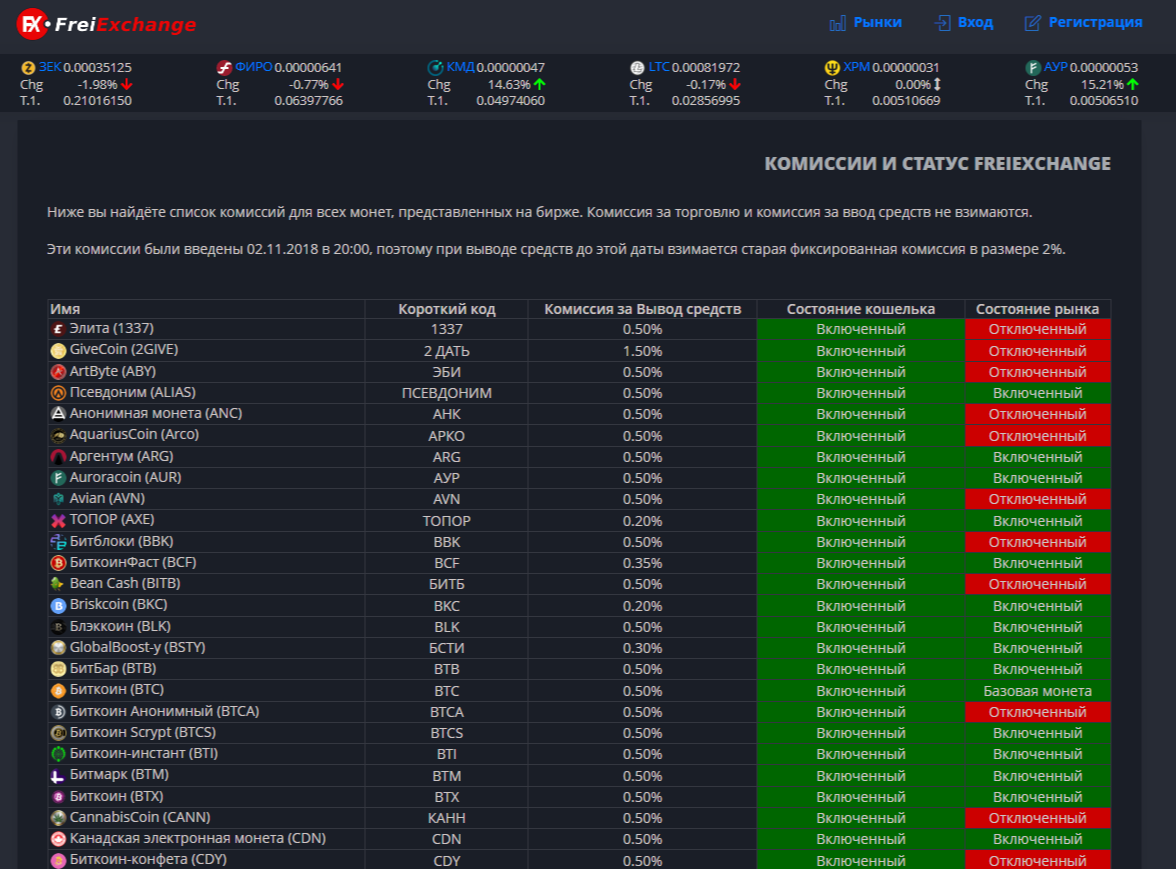Click the Анонимная монета (ANC) icon
The width and height of the screenshot is (1176, 869).
[58, 414]
